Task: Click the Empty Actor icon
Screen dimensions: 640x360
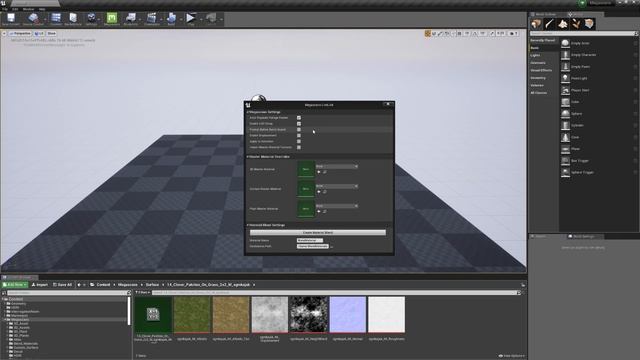Action: [x=565, y=43]
